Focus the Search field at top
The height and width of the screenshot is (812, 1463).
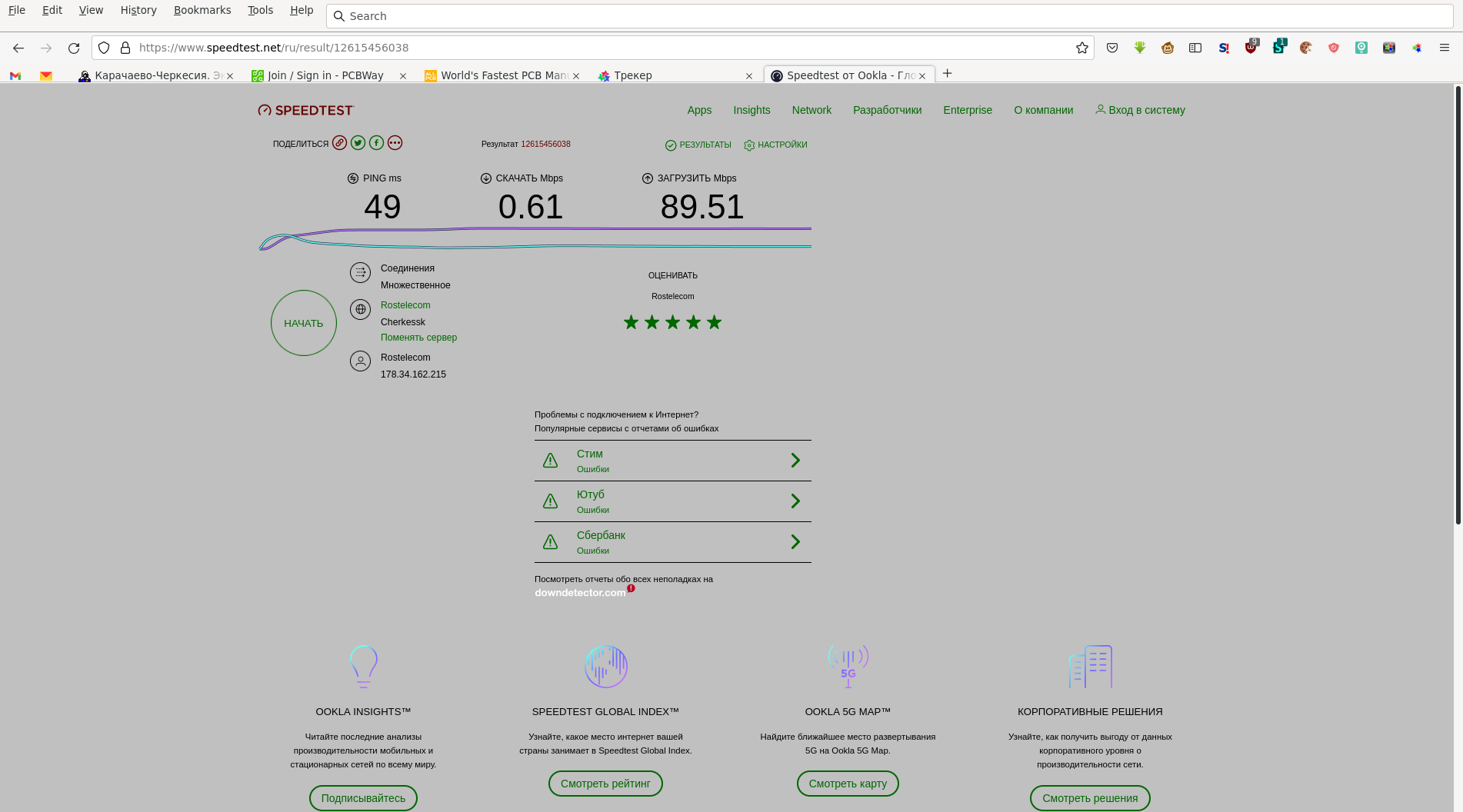coord(888,16)
